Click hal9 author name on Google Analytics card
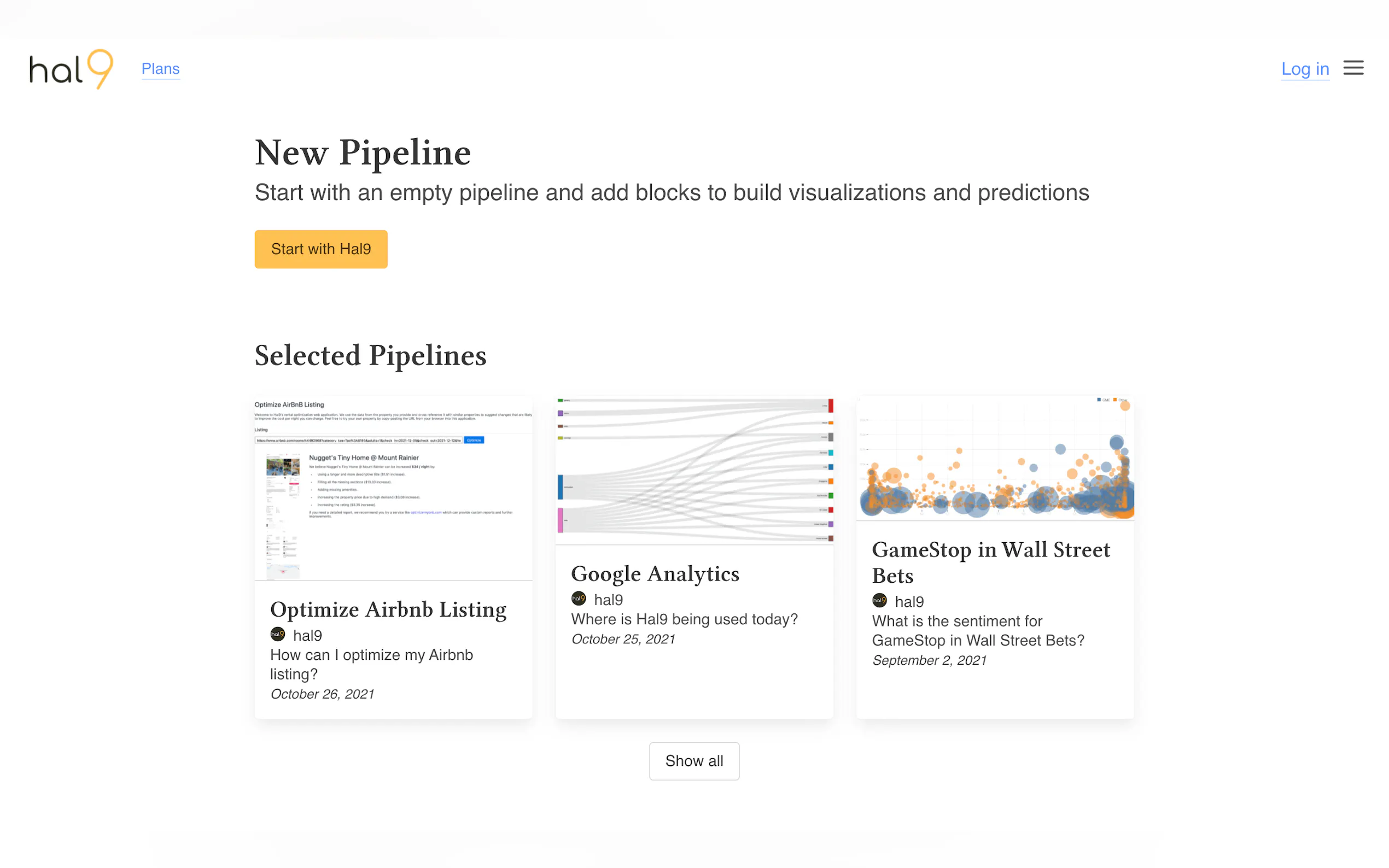The height and width of the screenshot is (868, 1389). coord(608,600)
